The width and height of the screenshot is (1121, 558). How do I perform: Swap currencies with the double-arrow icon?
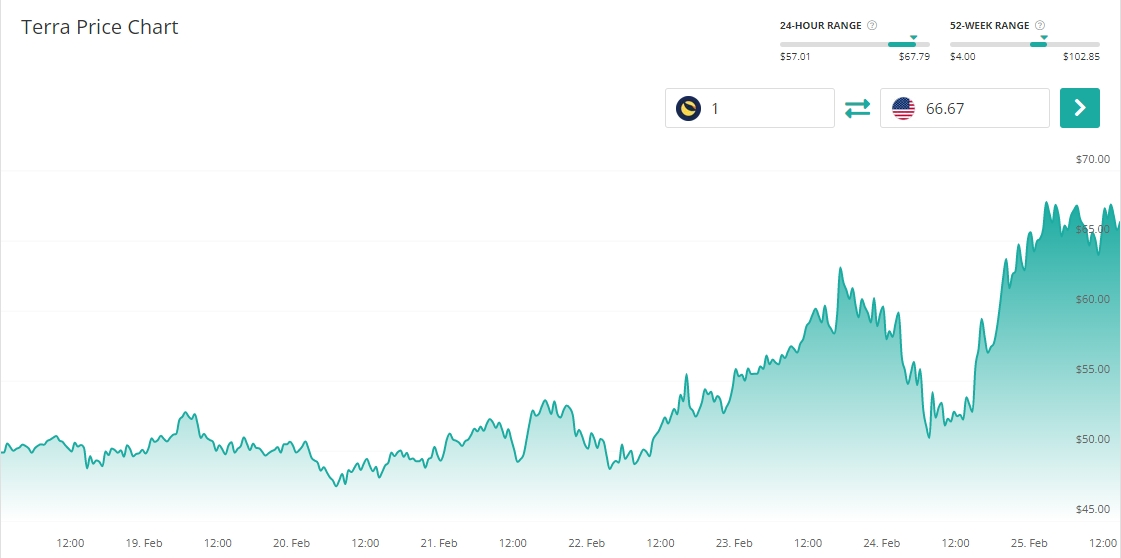pyautogui.click(x=858, y=109)
